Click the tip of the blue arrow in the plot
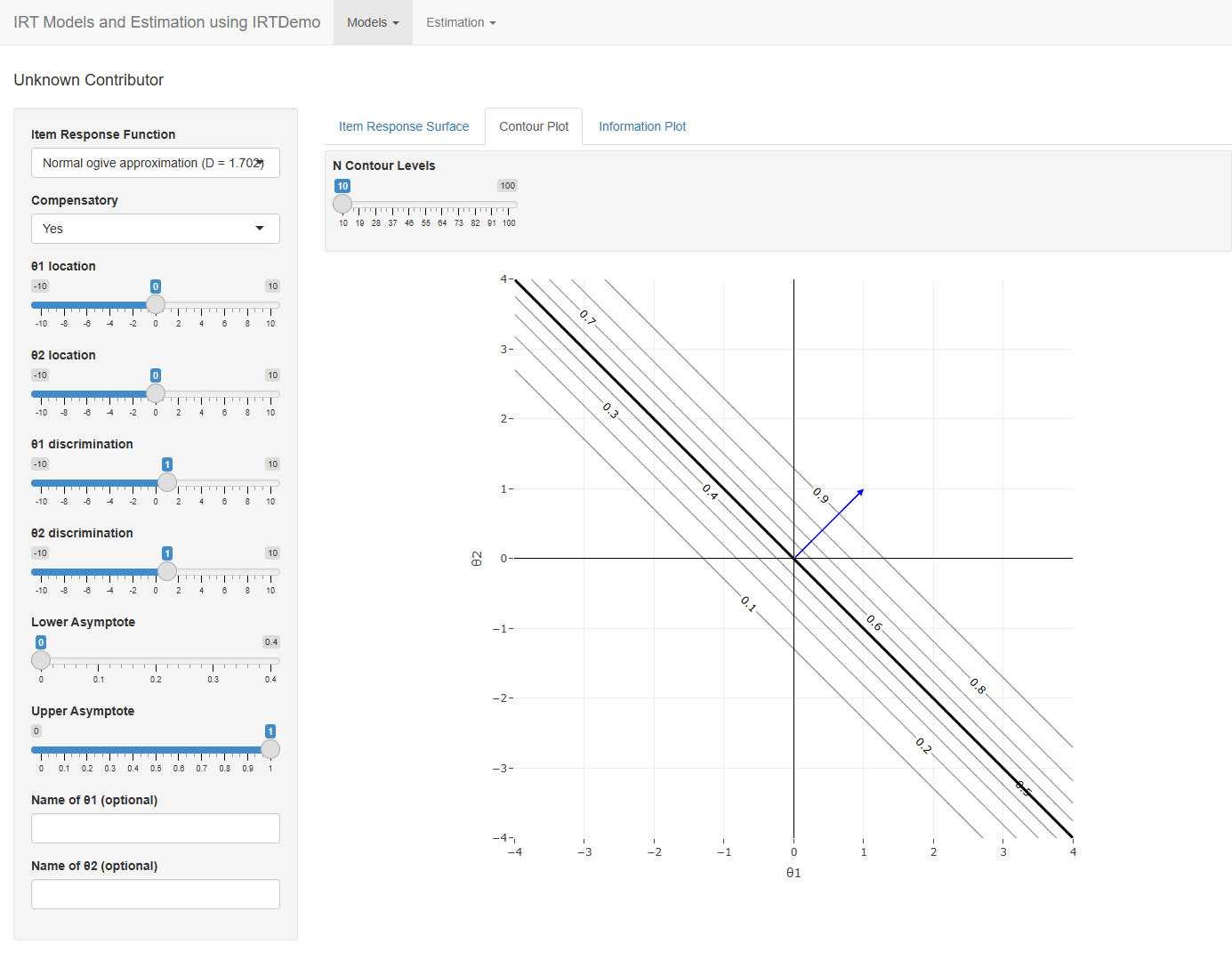Viewport: 1232px width, 976px height. click(x=862, y=490)
